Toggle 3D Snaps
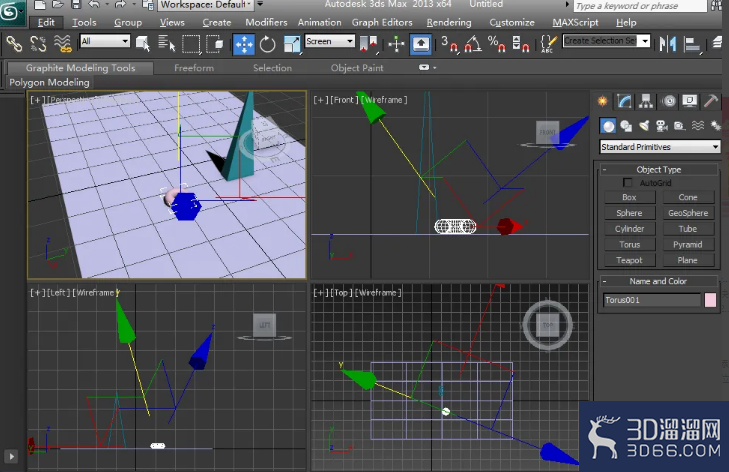This screenshot has width=729, height=472. point(449,44)
